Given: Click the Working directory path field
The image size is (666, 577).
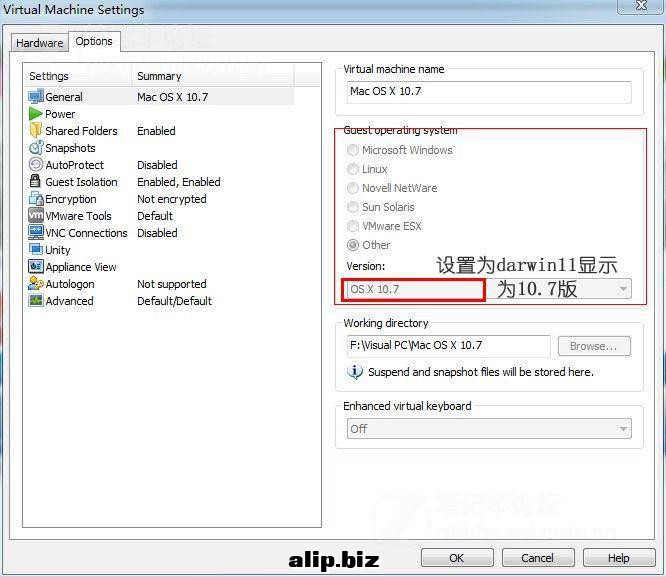Looking at the screenshot, I should coord(449,346).
